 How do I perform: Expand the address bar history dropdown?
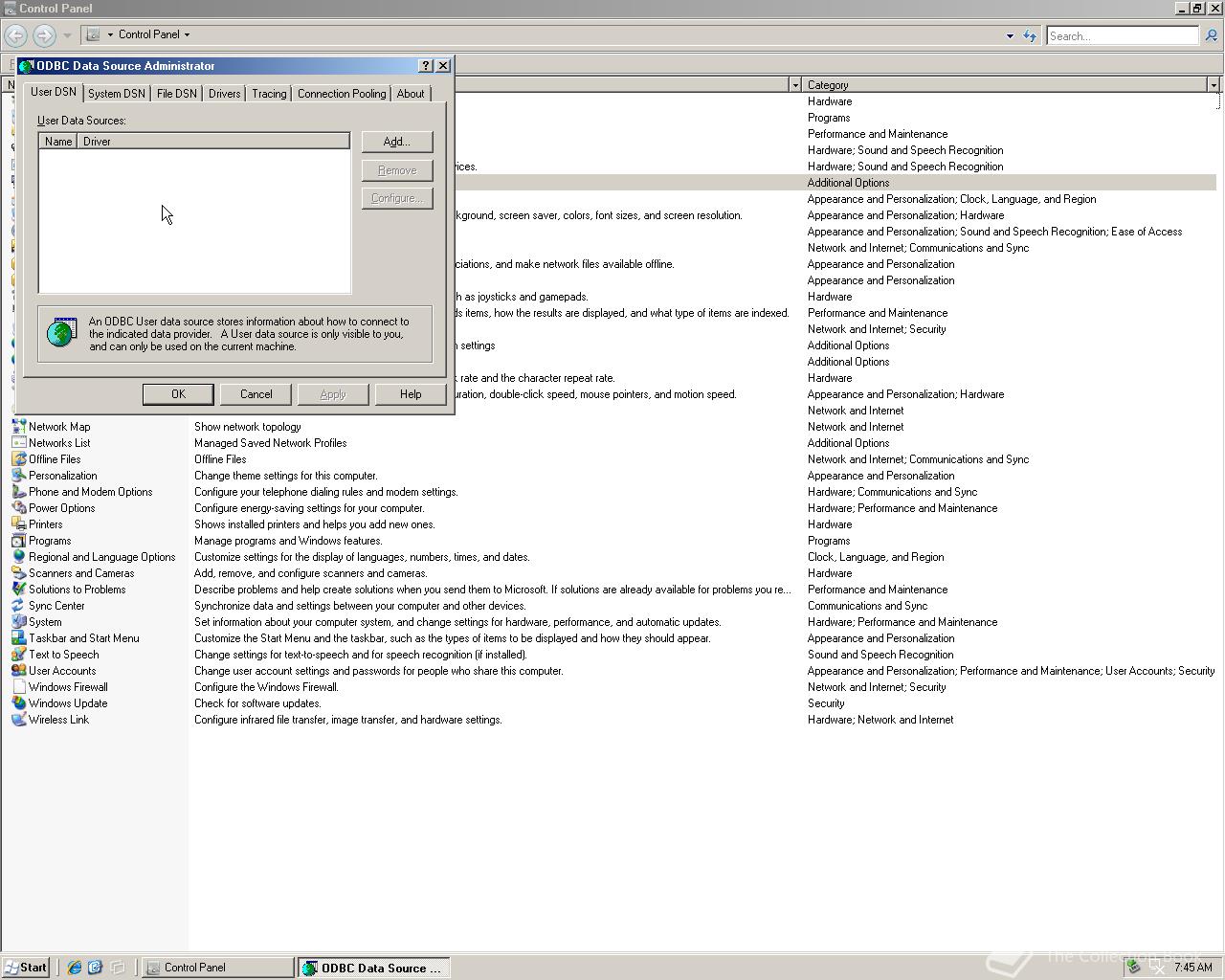click(x=1010, y=36)
